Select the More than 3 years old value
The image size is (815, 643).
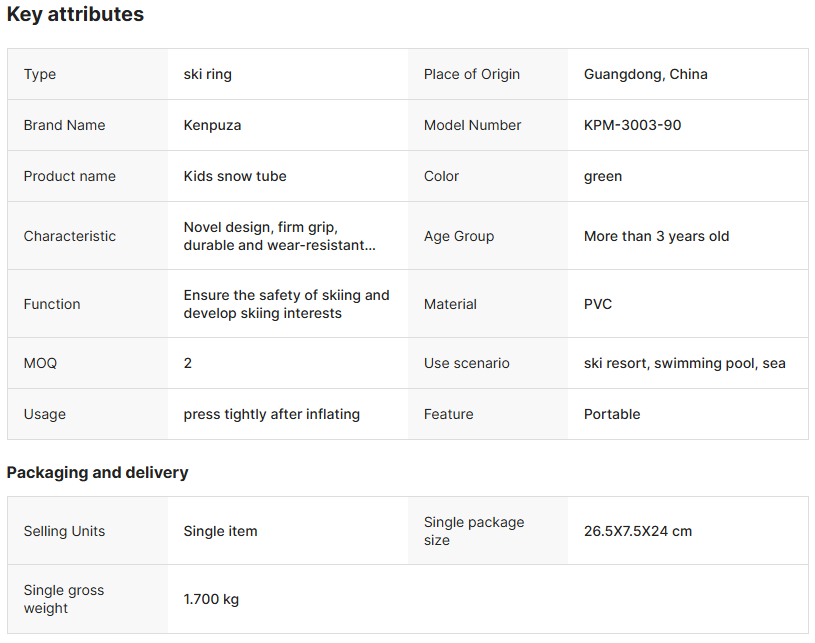pyautogui.click(x=656, y=236)
